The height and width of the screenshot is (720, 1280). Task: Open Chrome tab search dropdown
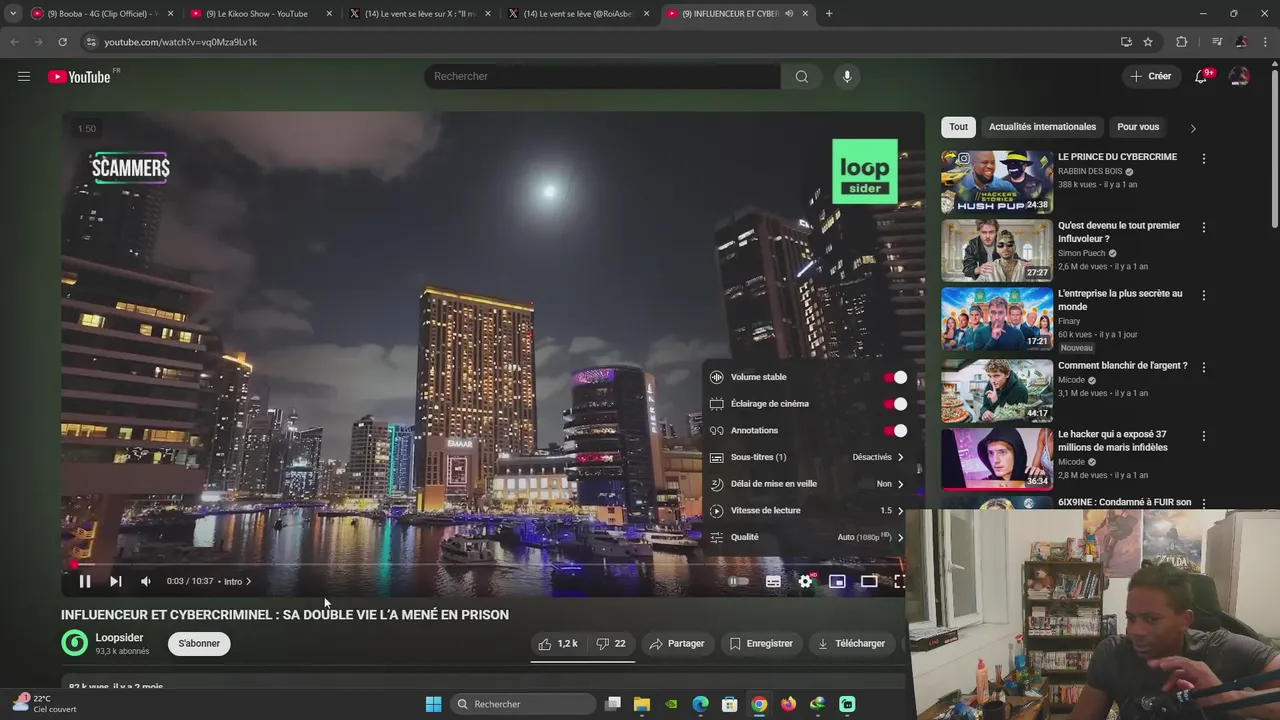[13, 14]
